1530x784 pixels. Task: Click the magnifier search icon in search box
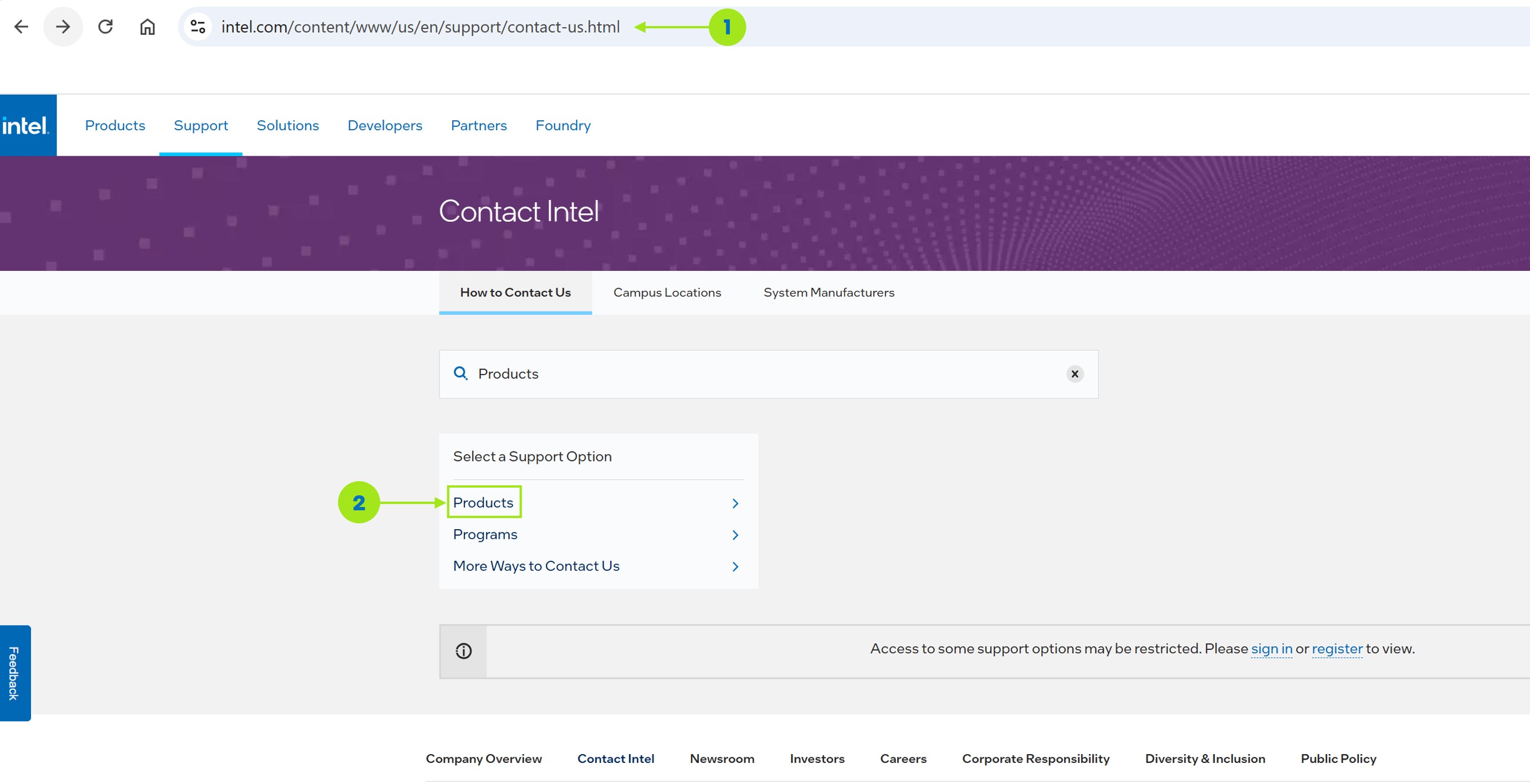click(x=460, y=373)
